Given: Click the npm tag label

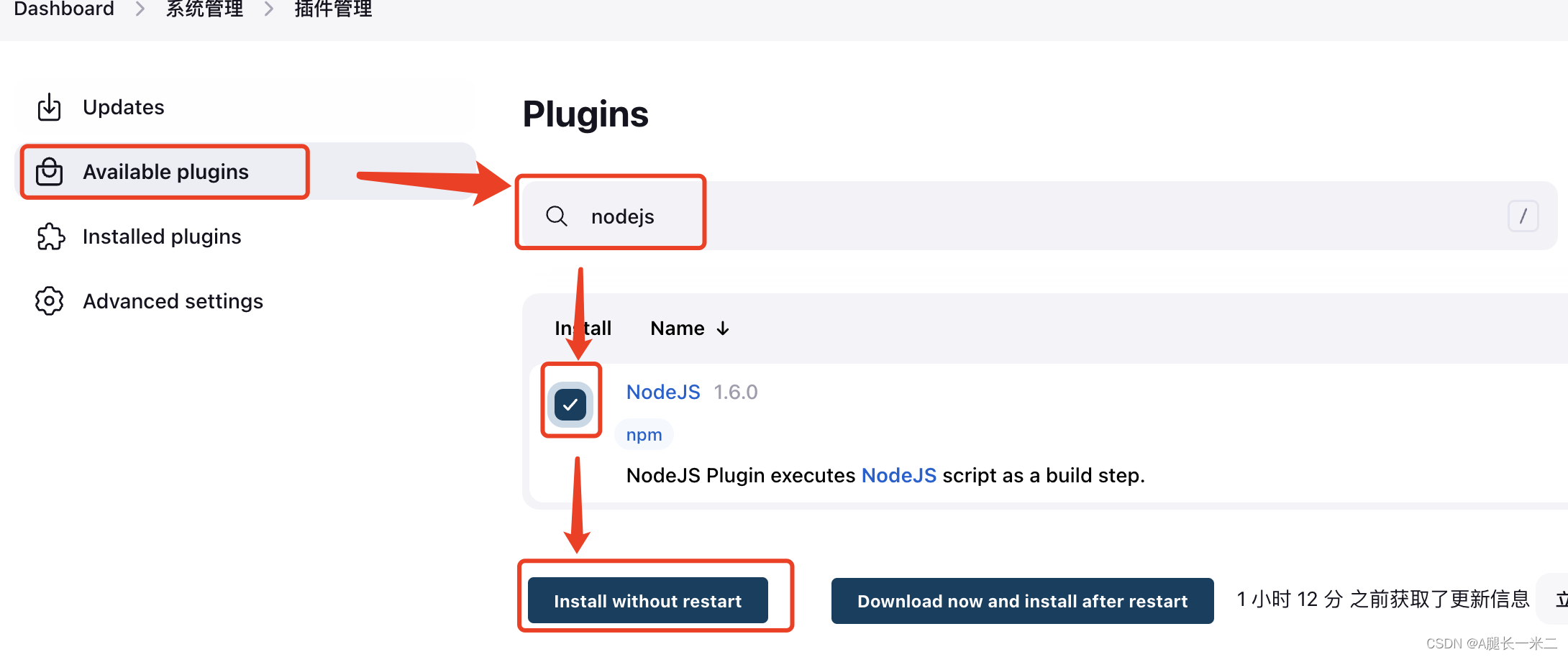Looking at the screenshot, I should [x=644, y=435].
